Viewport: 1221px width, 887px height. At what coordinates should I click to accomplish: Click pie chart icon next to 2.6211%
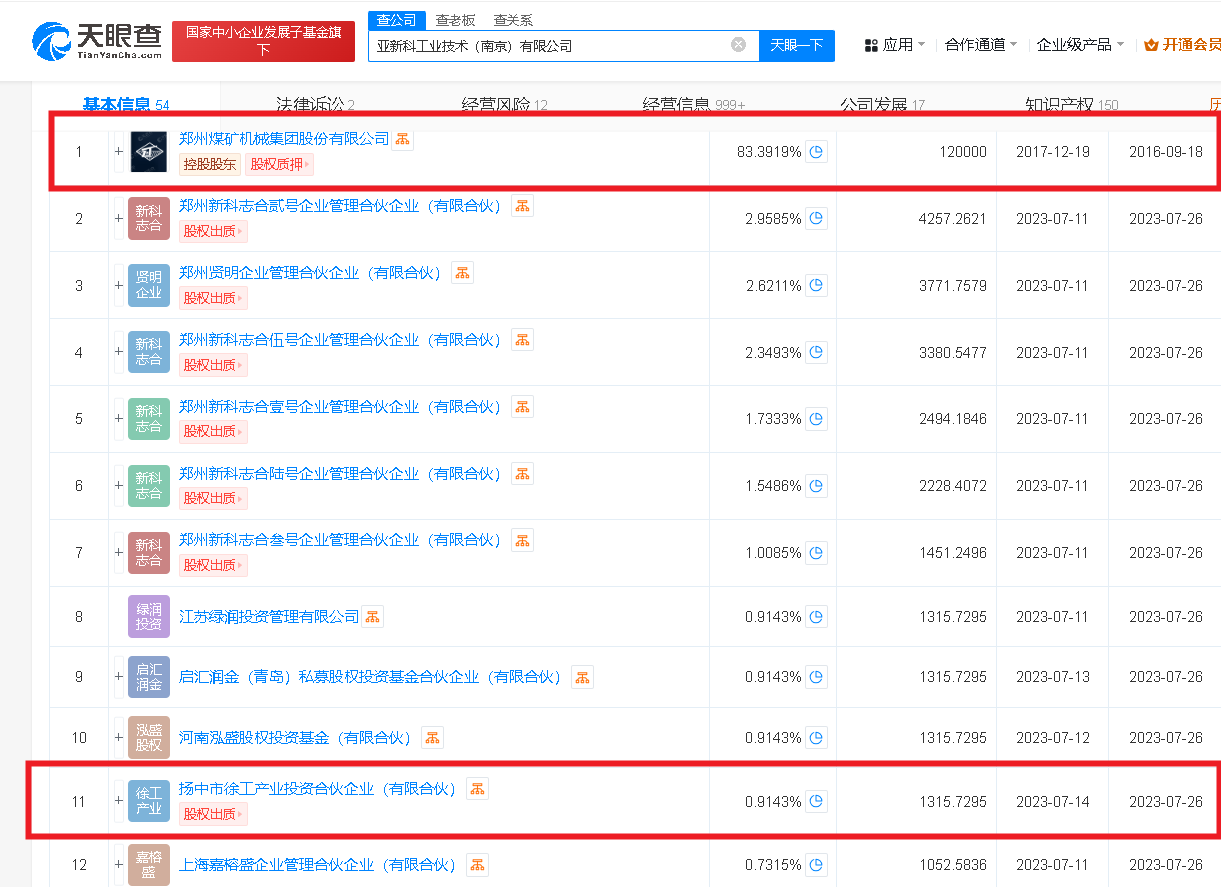click(x=817, y=285)
